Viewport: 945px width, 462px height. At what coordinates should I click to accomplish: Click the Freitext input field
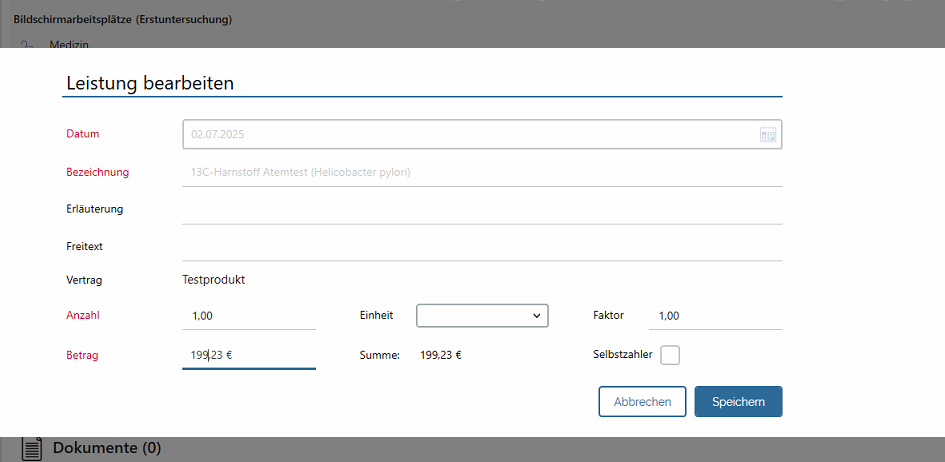click(x=480, y=246)
